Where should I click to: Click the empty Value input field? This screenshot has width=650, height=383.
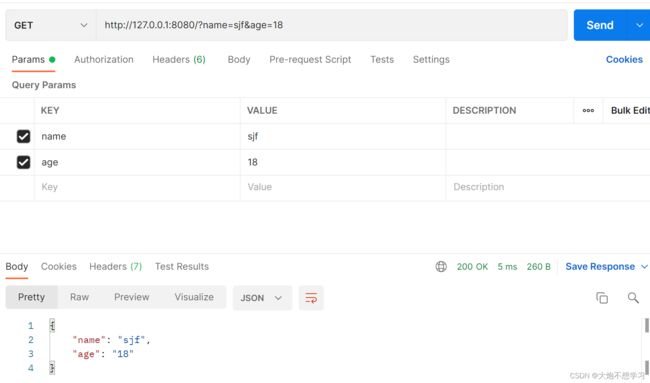(x=343, y=187)
